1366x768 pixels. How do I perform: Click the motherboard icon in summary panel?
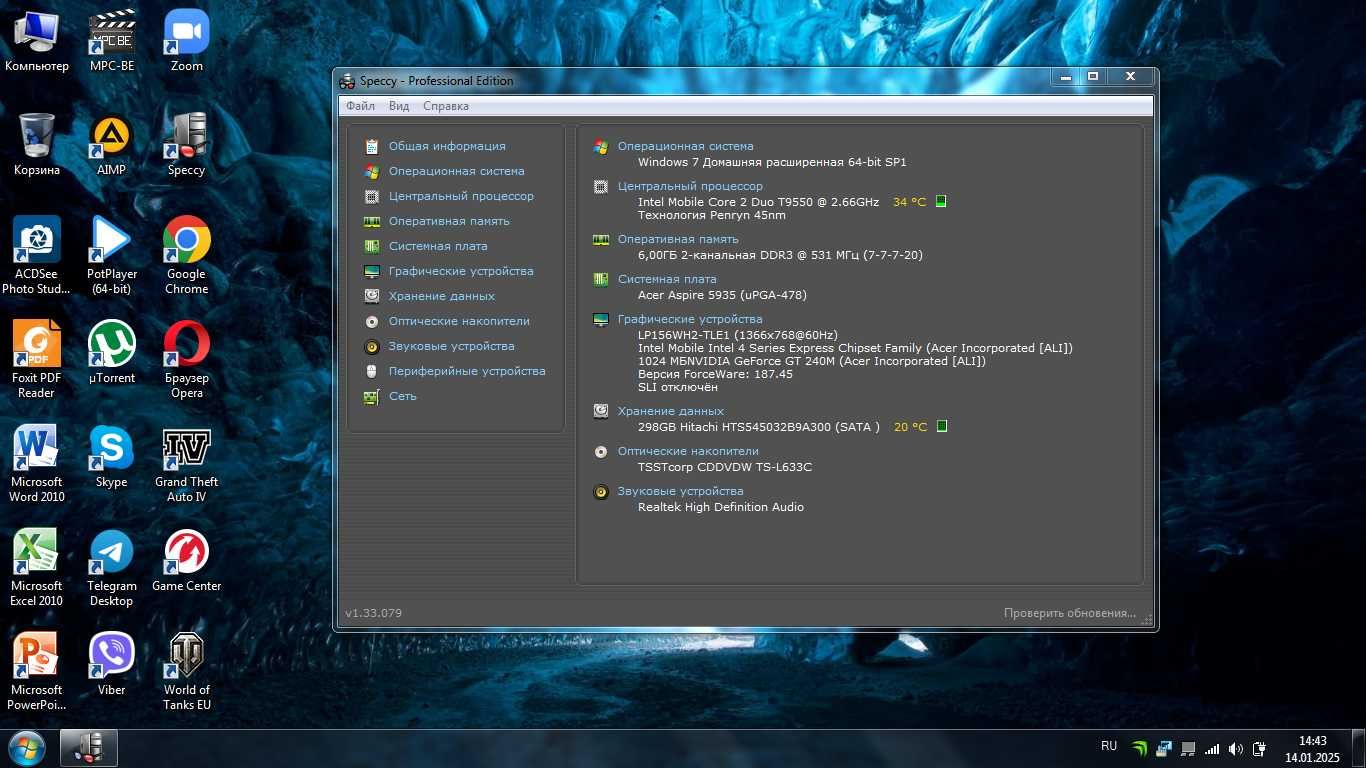click(x=601, y=279)
